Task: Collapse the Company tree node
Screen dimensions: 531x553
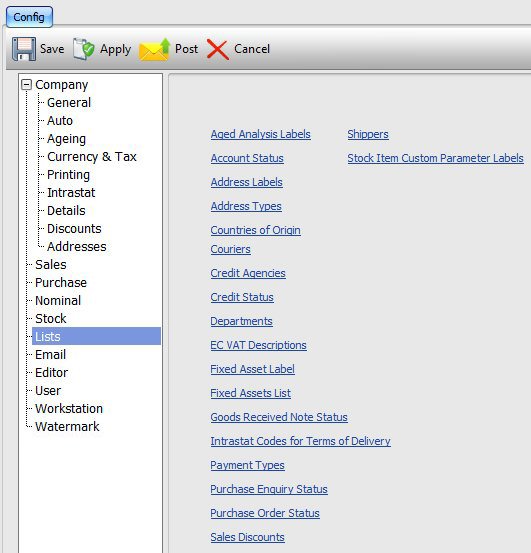Action: pos(26,85)
